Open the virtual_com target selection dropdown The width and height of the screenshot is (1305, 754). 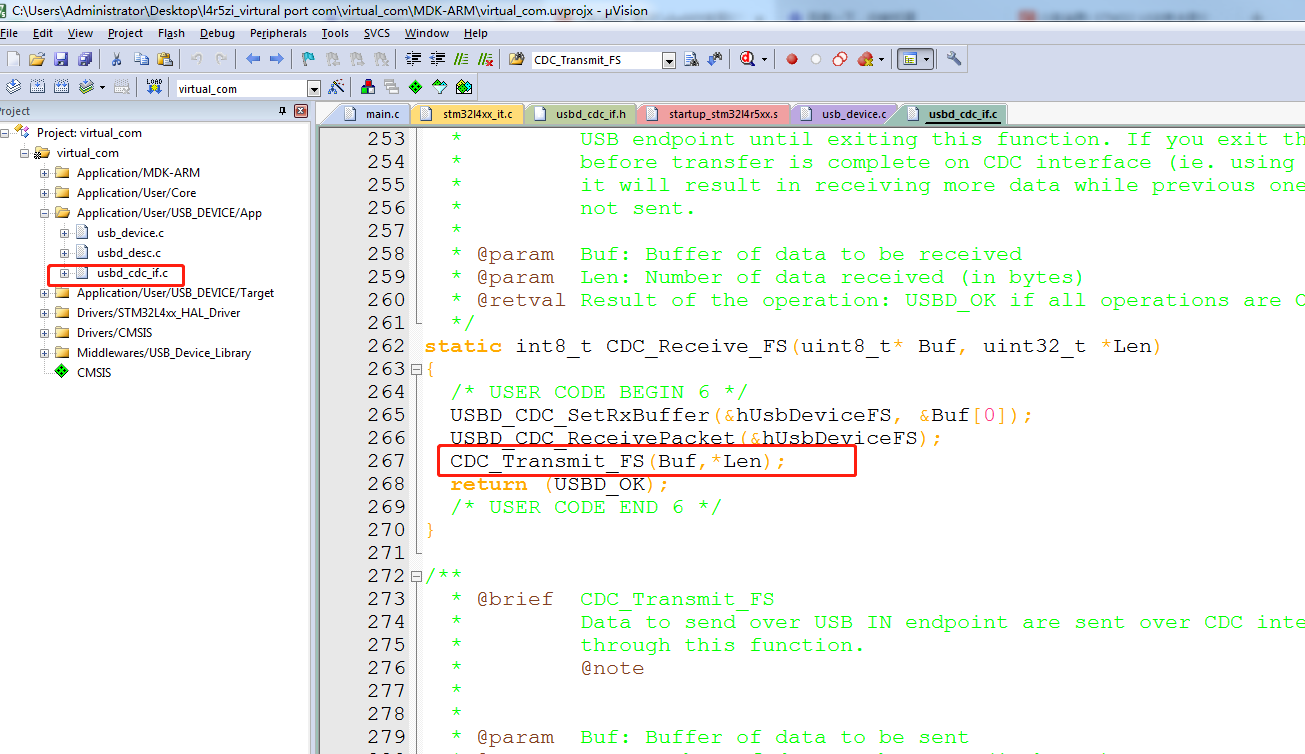pyautogui.click(x=313, y=87)
